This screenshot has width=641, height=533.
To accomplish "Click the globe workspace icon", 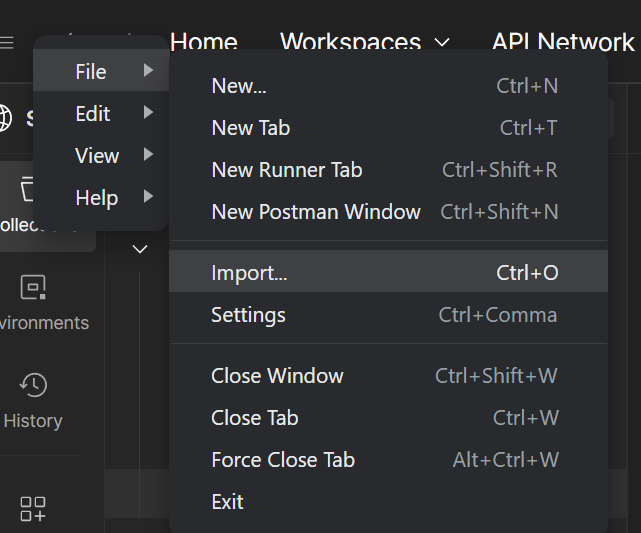I will pos(5,118).
